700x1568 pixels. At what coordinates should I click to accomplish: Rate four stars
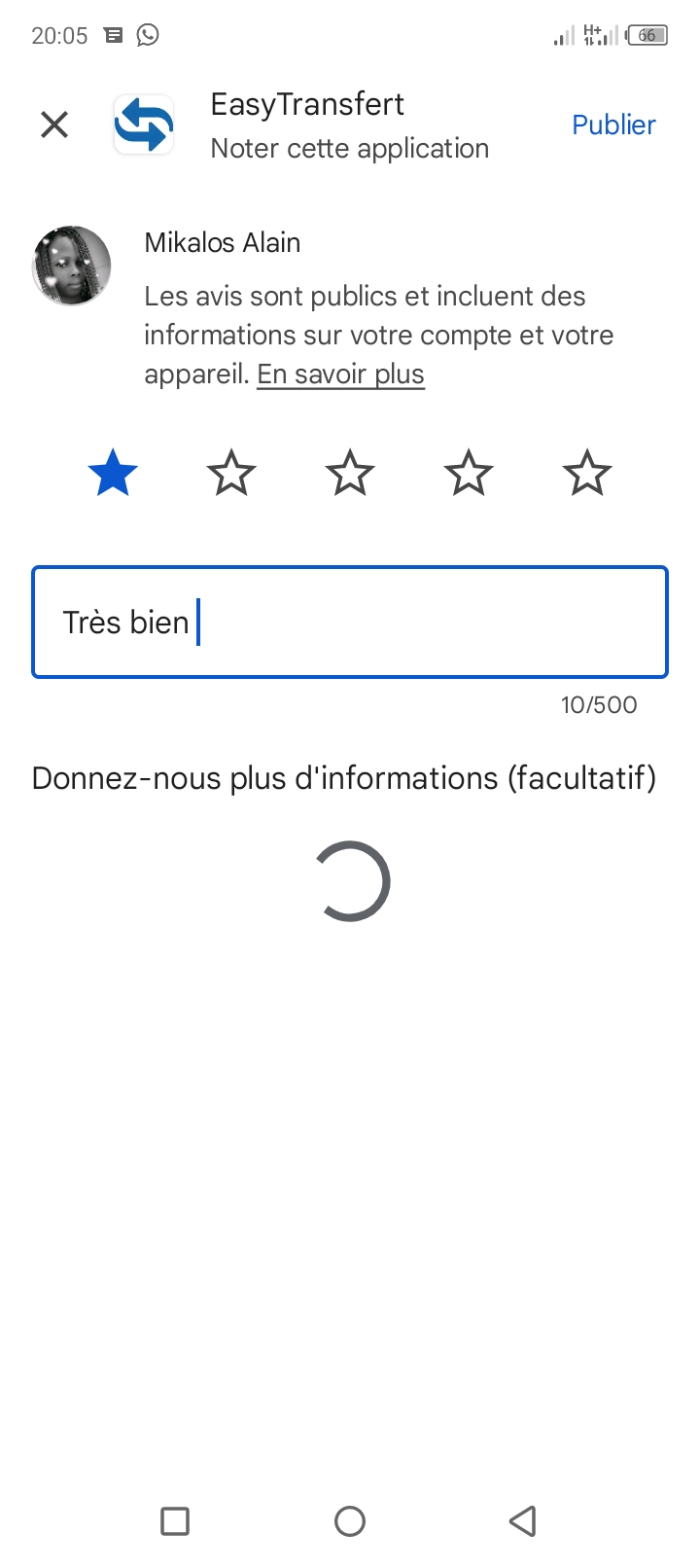click(x=469, y=474)
